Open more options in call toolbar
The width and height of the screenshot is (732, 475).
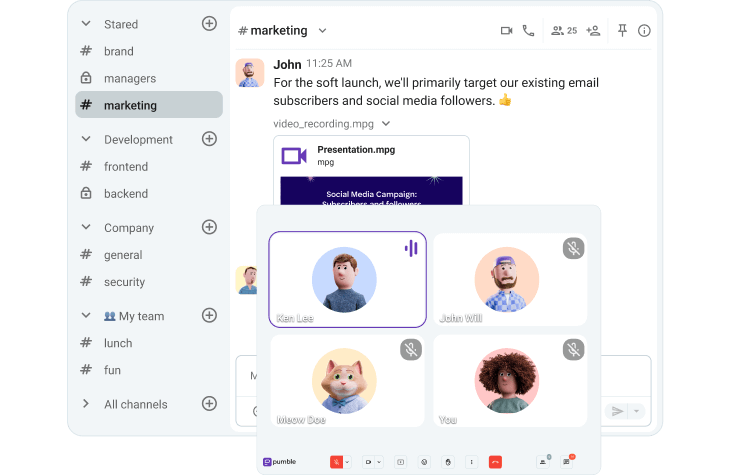tap(472, 462)
